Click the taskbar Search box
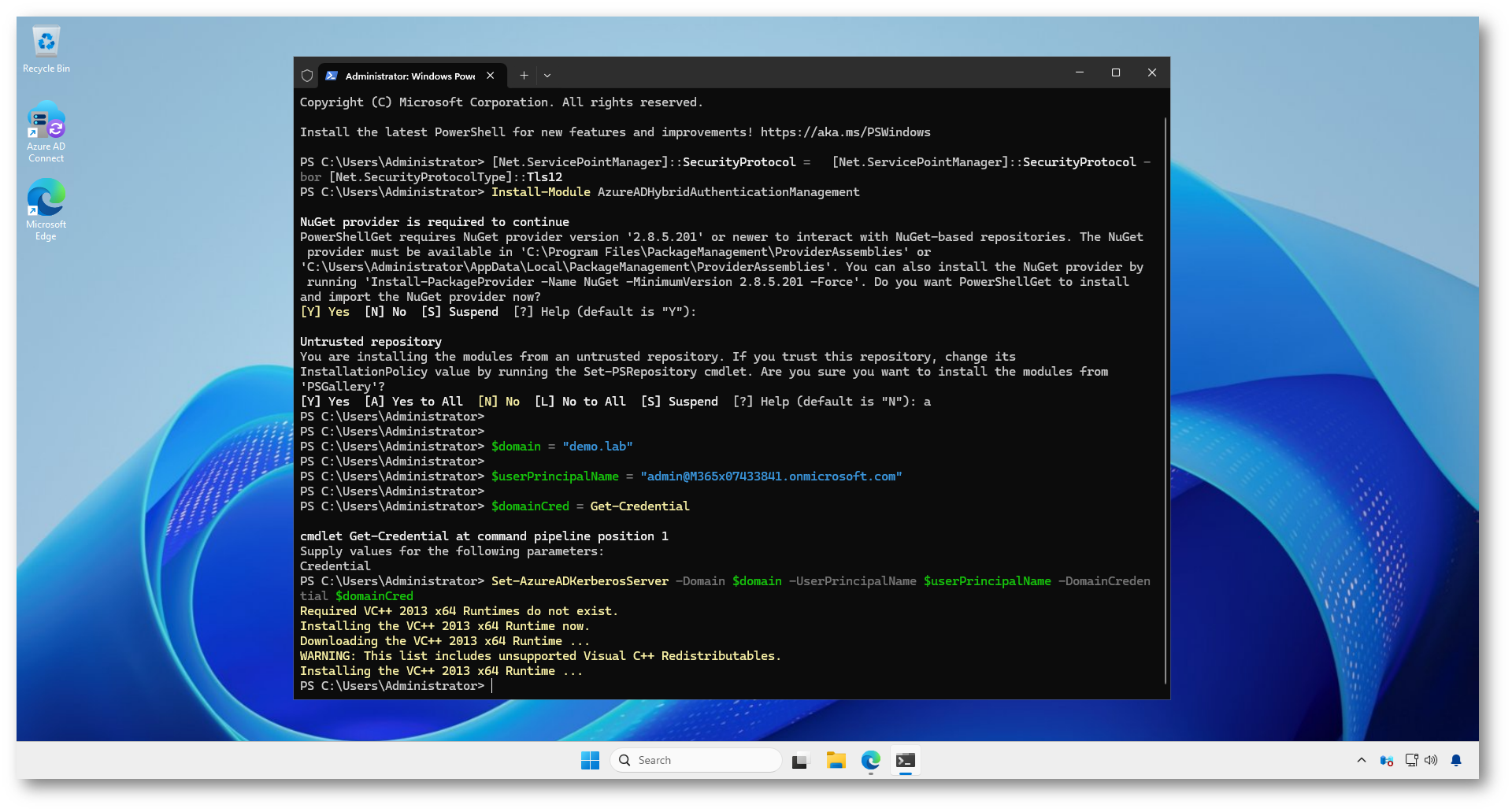1512x812 pixels. 696,760
